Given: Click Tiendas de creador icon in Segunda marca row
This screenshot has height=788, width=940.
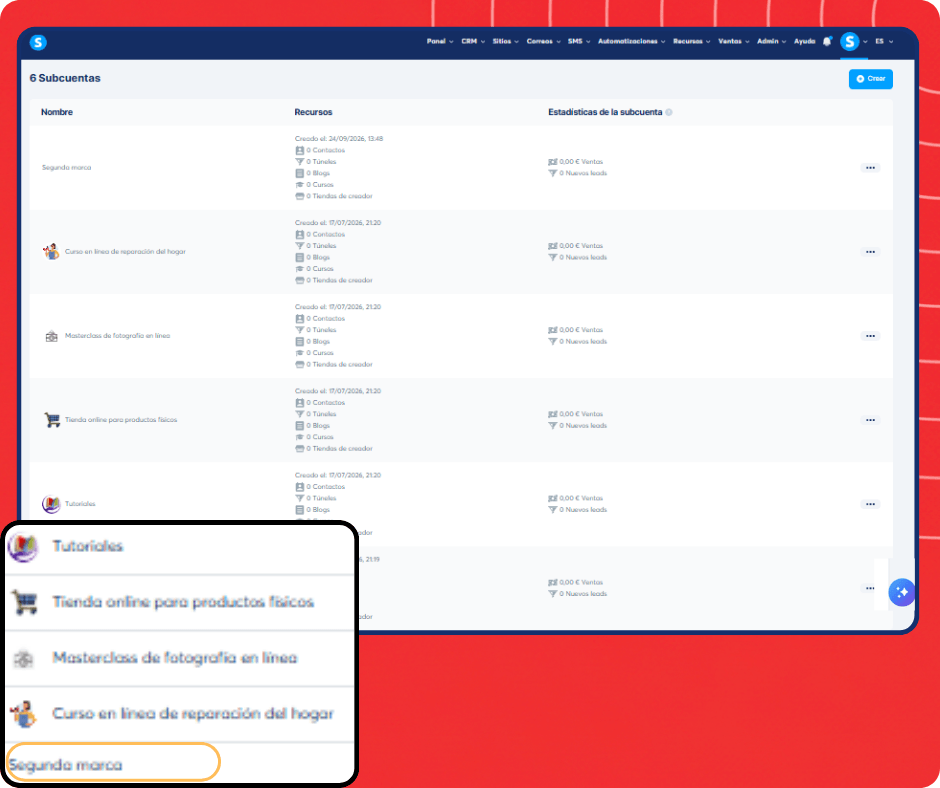Looking at the screenshot, I should click(300, 196).
